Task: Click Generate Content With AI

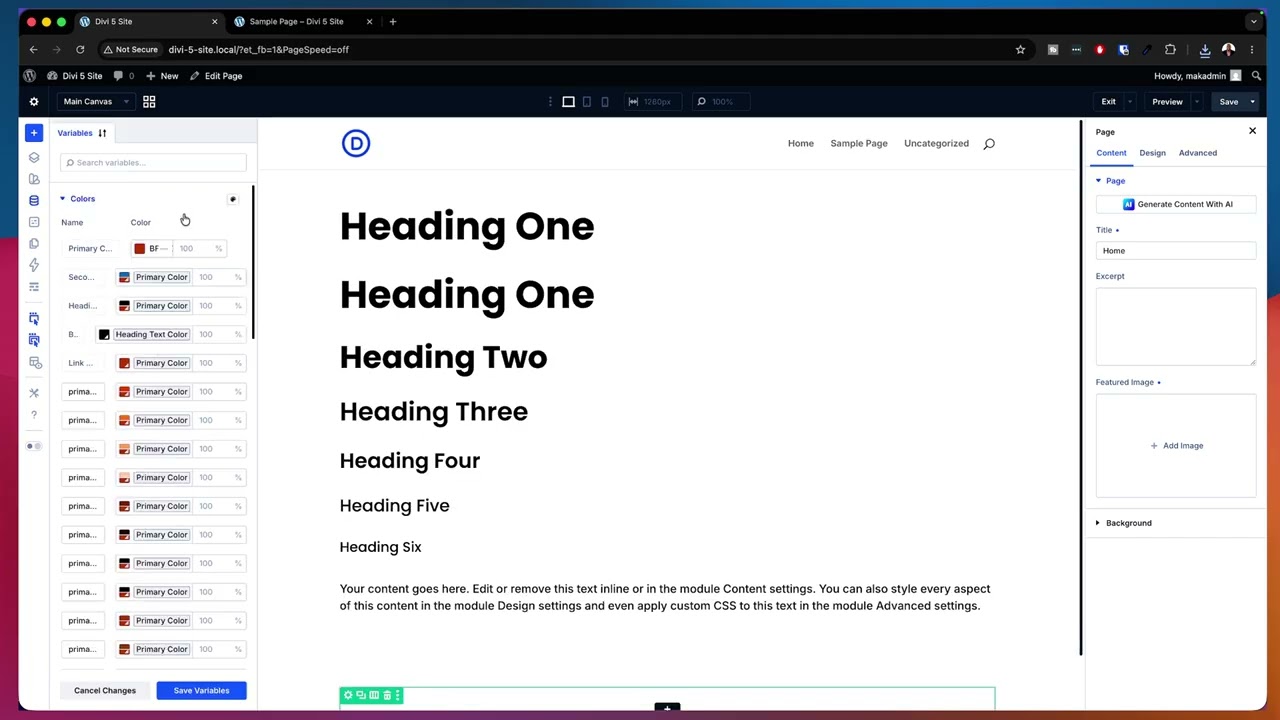Action: pyautogui.click(x=1176, y=204)
